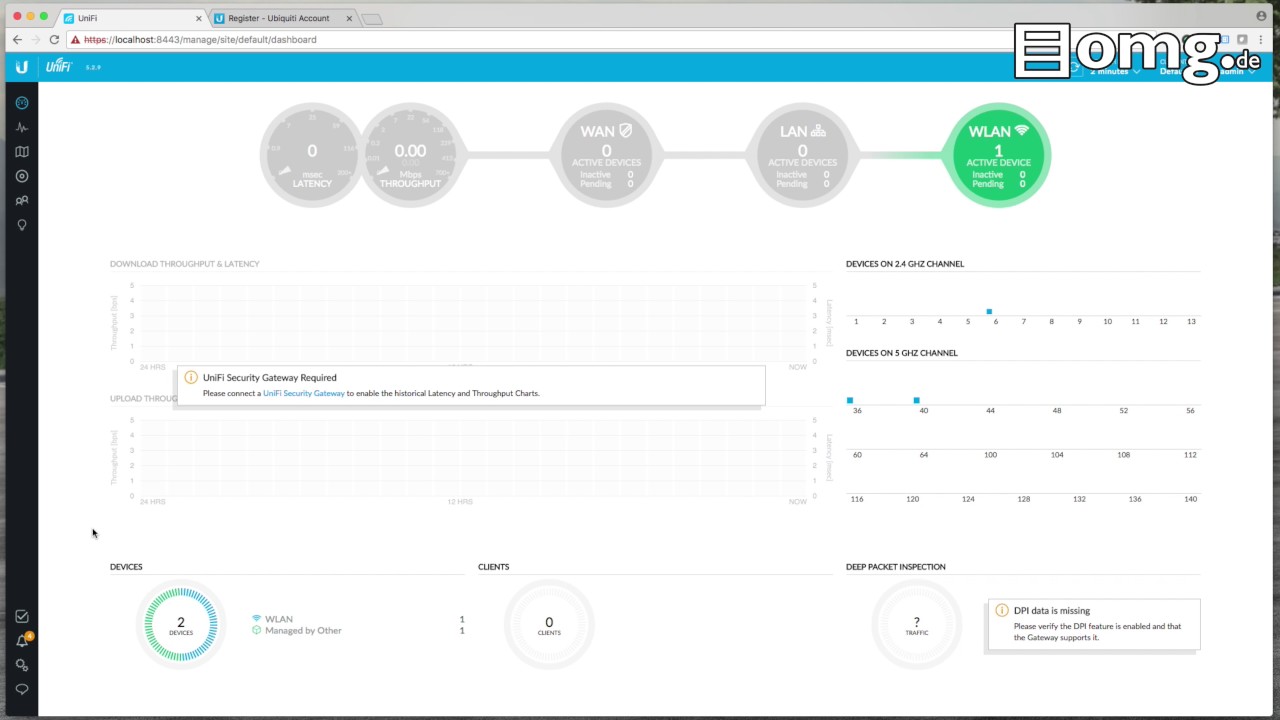Click the UniFi wordmark logo in the header

click(59, 67)
